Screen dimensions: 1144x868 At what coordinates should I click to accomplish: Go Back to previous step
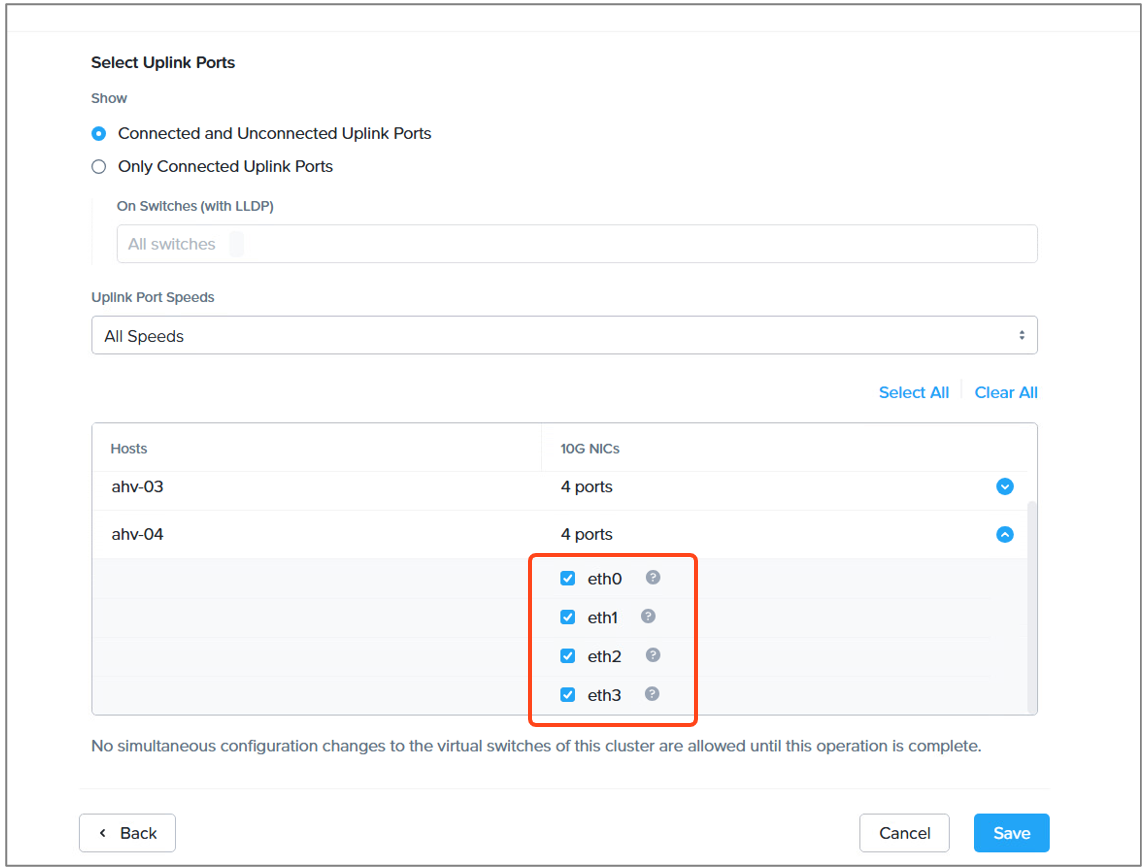click(x=128, y=833)
